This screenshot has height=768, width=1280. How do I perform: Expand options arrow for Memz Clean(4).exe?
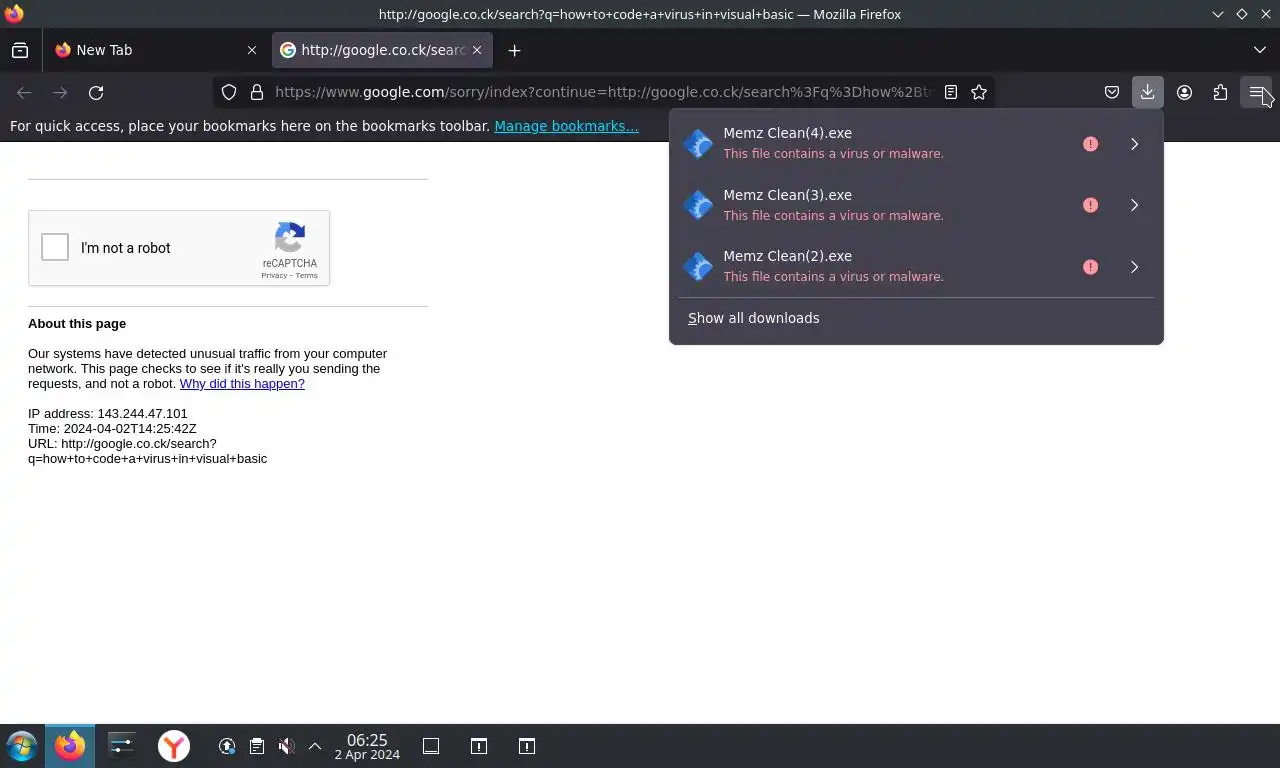click(1134, 144)
